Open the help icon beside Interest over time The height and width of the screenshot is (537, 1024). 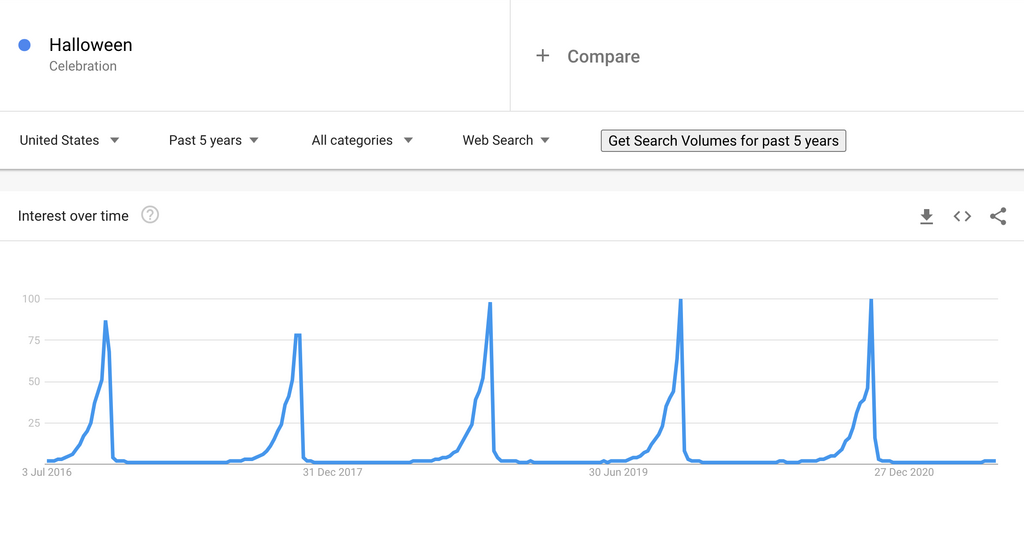150,215
